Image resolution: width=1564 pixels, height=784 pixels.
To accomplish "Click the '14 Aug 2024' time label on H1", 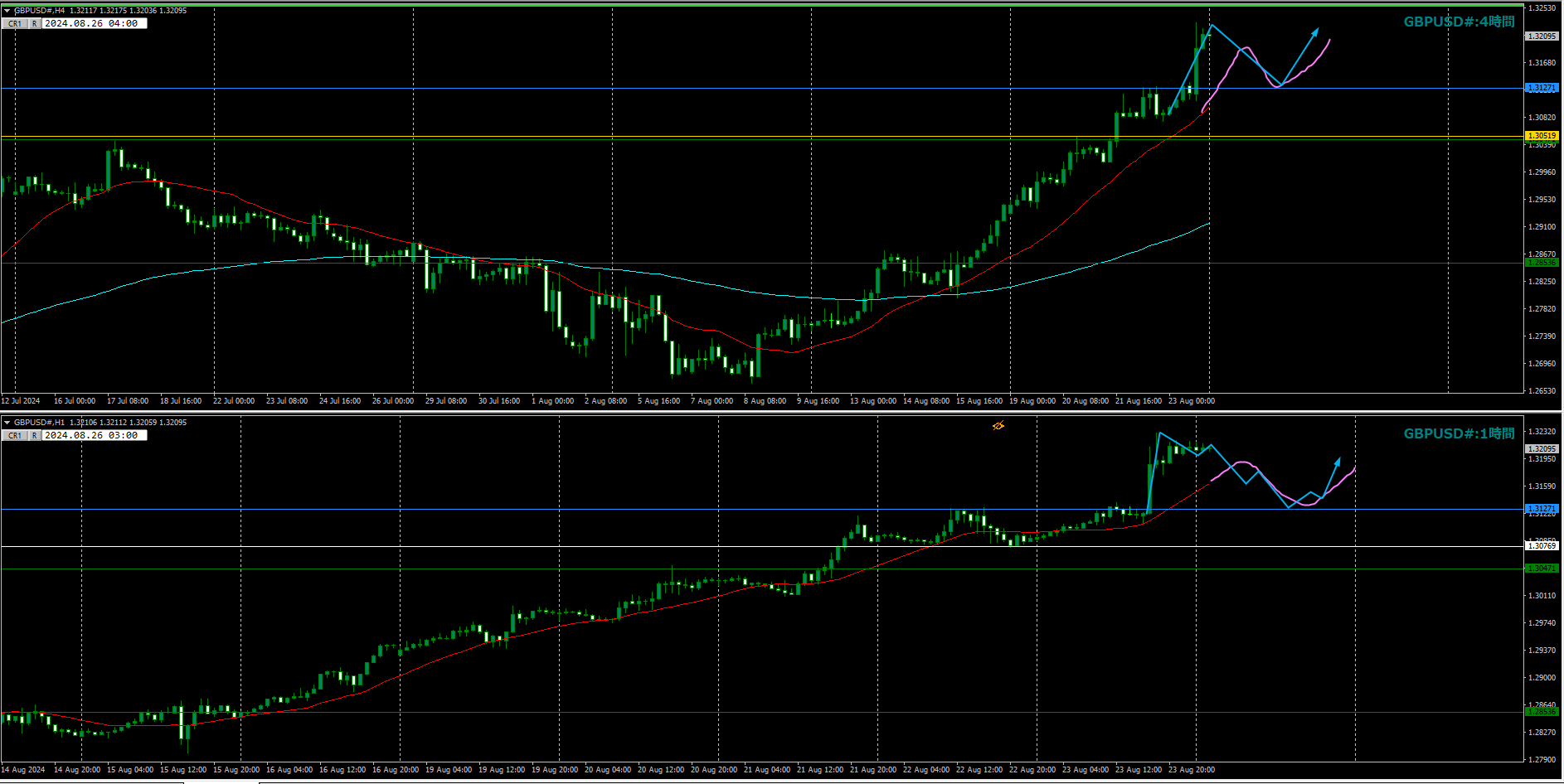I will (x=23, y=770).
